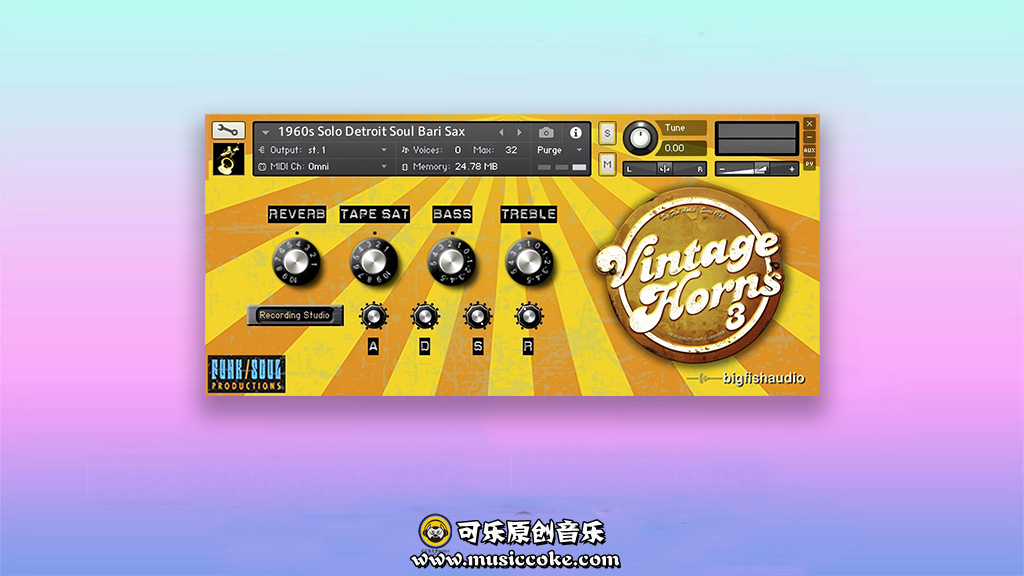Click the TAPE SAT knob

[374, 262]
